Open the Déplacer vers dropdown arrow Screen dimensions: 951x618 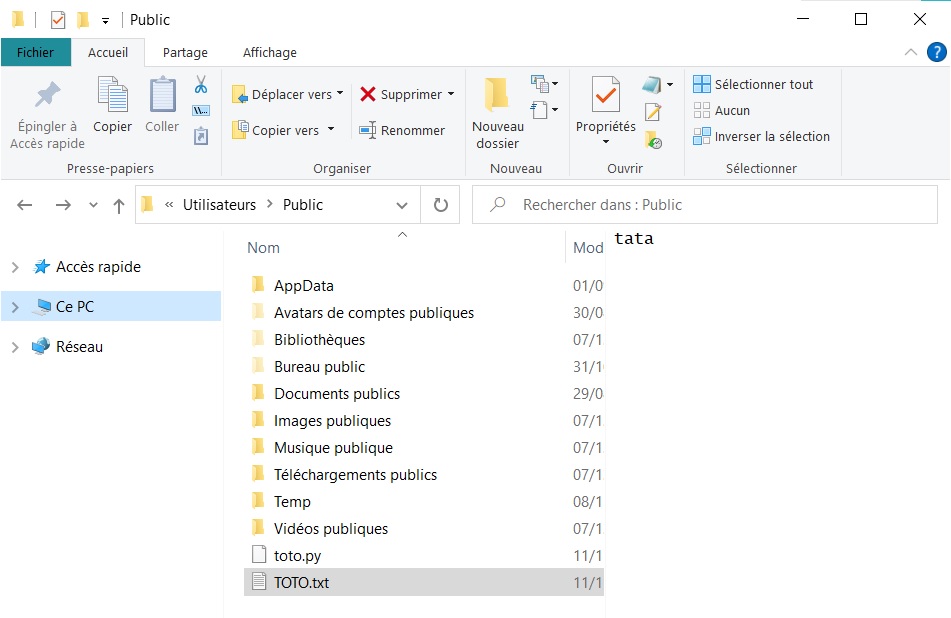click(339, 93)
